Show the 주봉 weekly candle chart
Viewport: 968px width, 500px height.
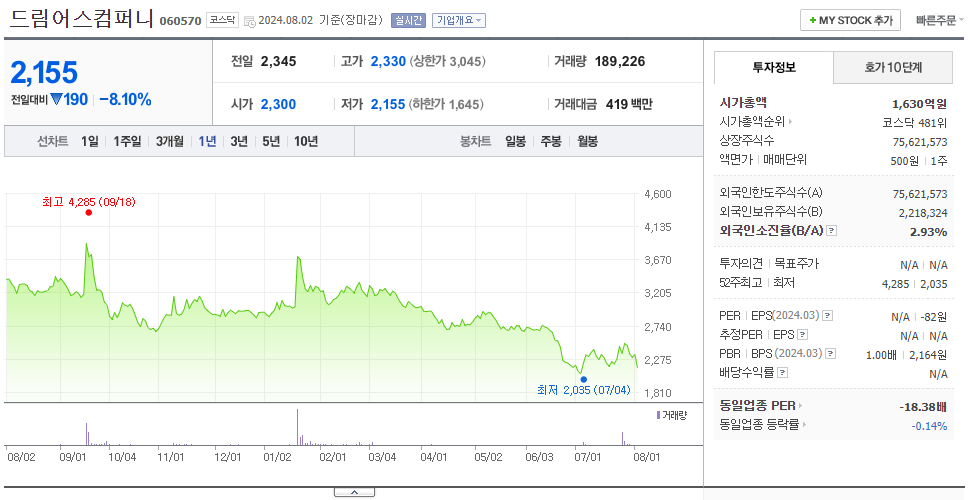551,141
